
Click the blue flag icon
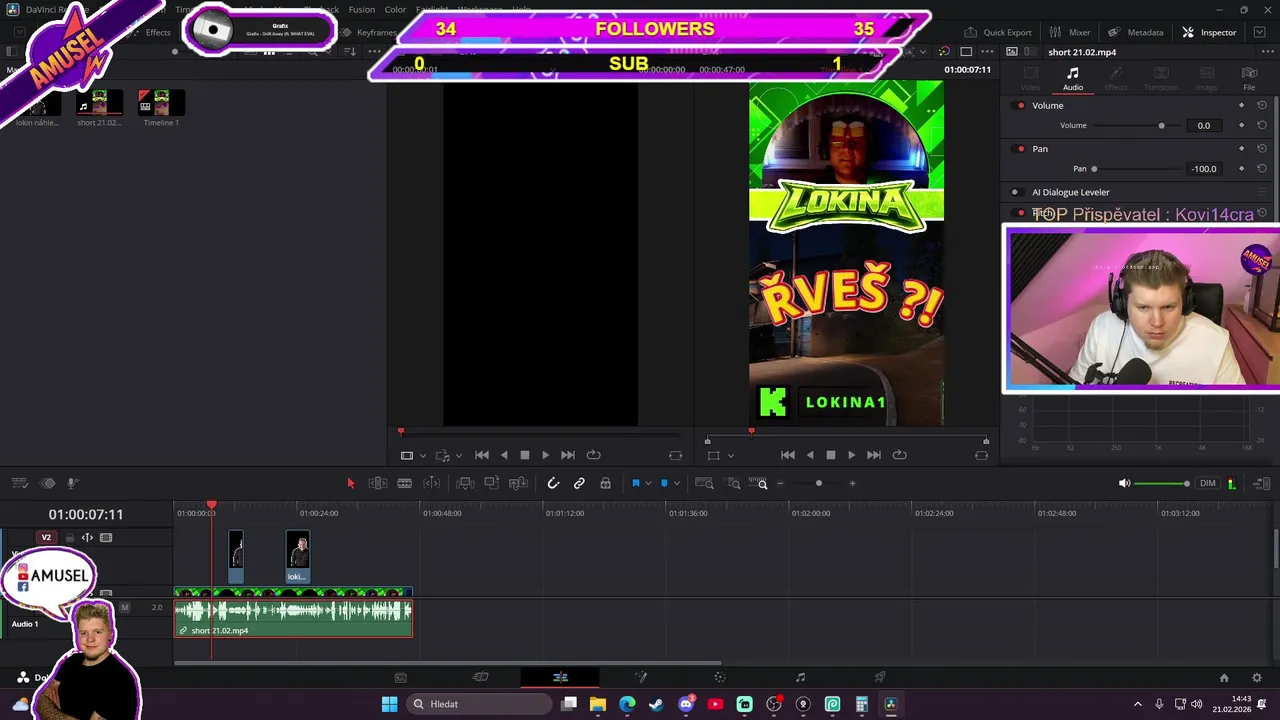click(x=635, y=484)
